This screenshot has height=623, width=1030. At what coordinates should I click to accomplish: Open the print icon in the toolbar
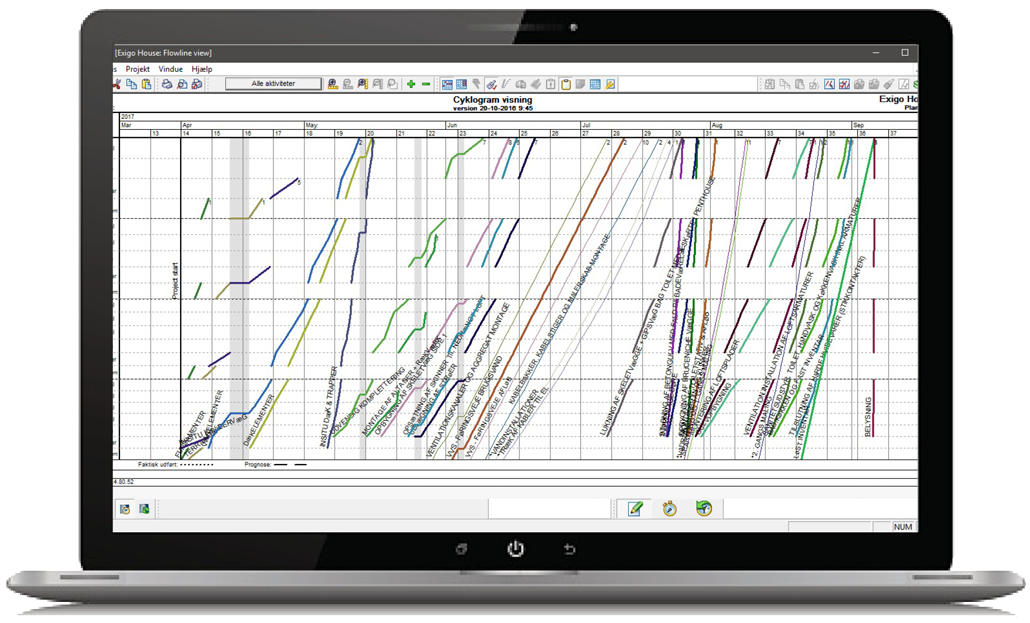[165, 85]
